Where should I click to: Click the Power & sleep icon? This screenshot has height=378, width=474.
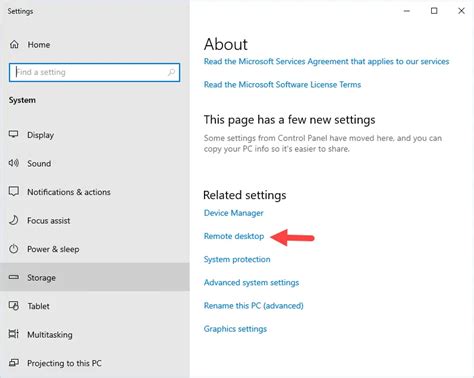13,249
